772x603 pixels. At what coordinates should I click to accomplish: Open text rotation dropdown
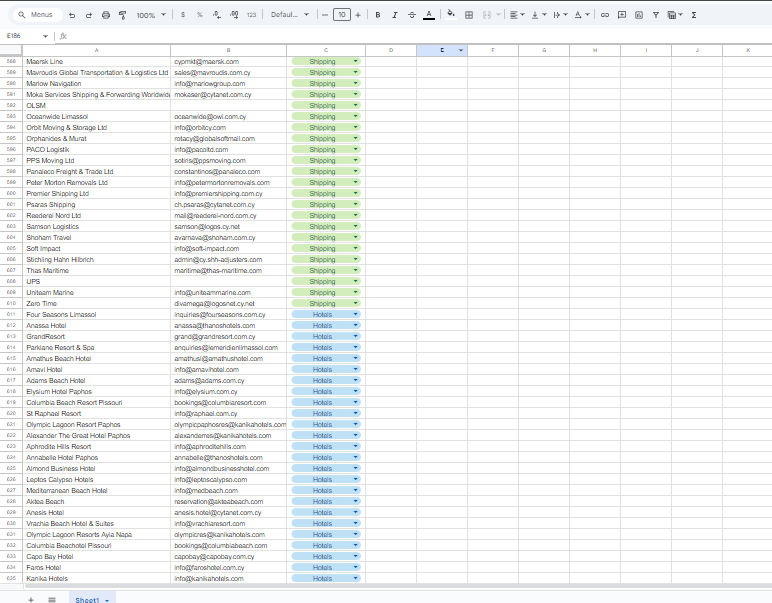pyautogui.click(x=582, y=15)
